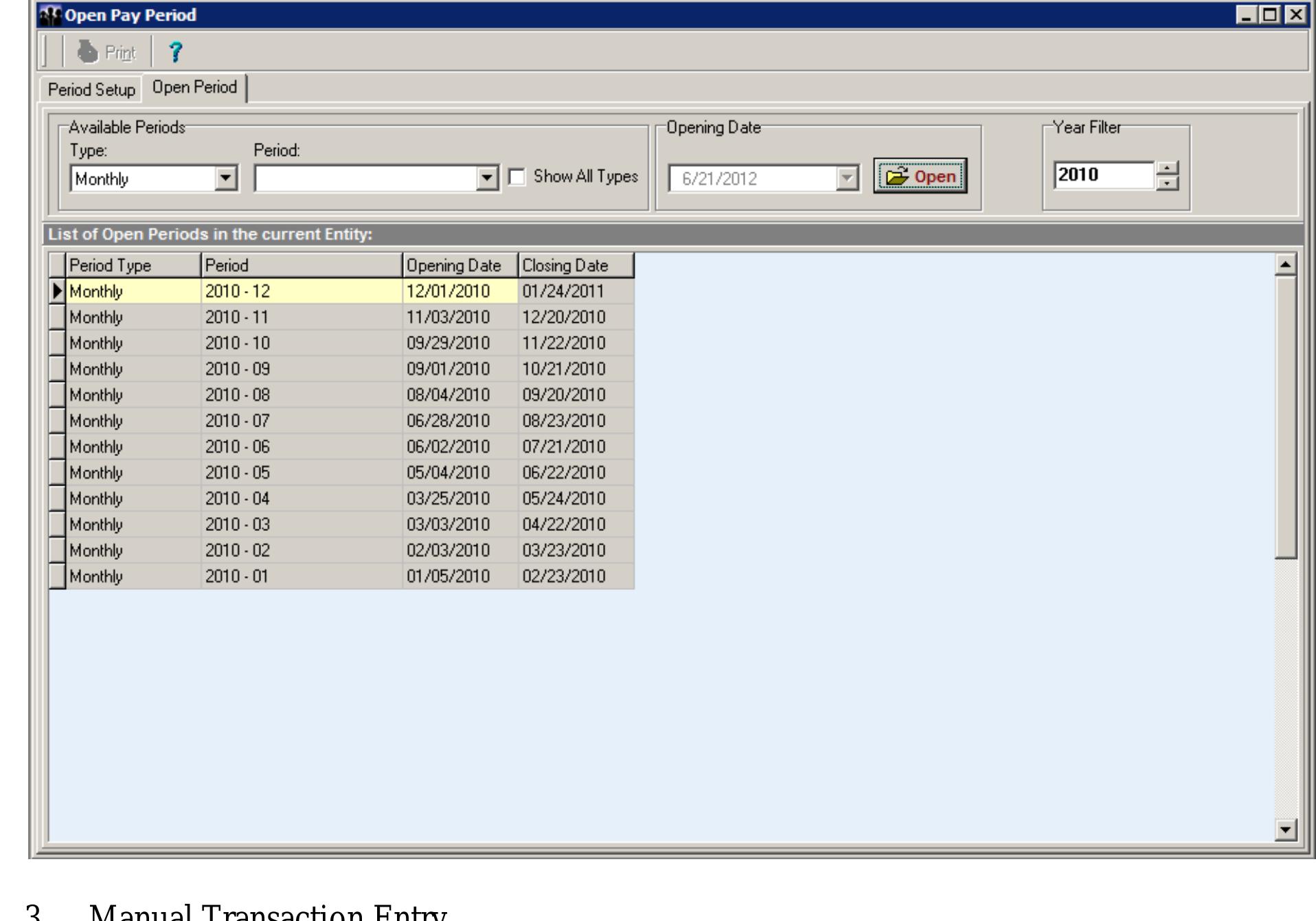Click the Period Type column header

(x=133, y=265)
